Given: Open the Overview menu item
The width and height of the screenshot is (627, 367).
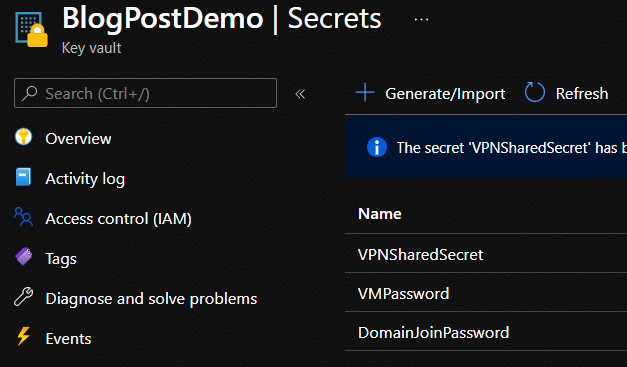Looking at the screenshot, I should click(x=78, y=139).
